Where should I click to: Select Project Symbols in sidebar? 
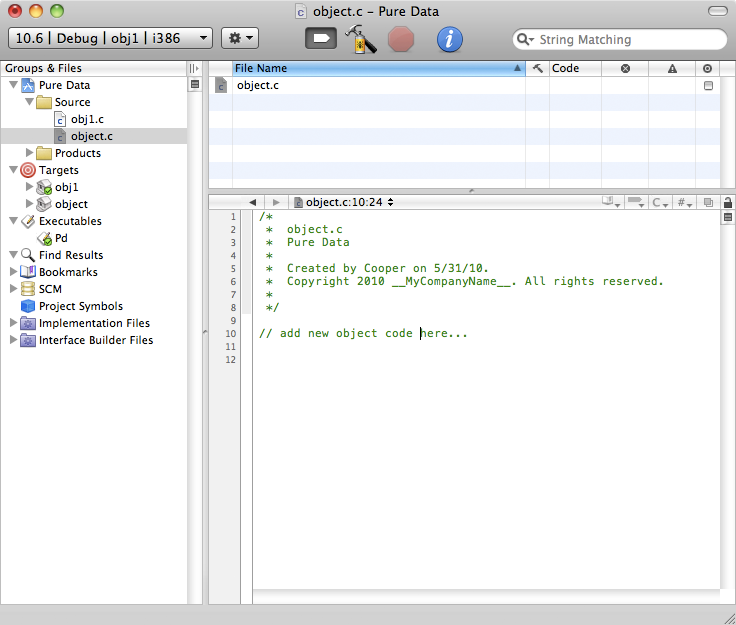pyautogui.click(x=81, y=306)
